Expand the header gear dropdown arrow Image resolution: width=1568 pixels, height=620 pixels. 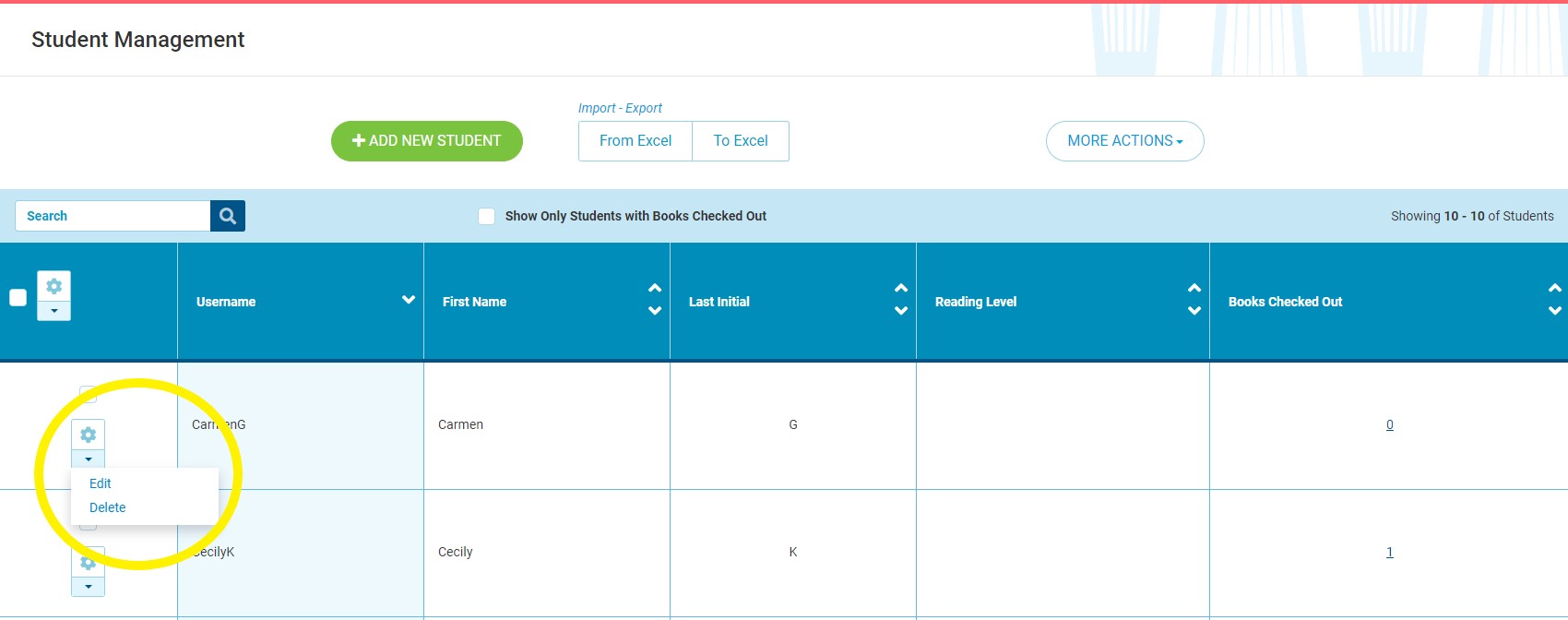[53, 311]
